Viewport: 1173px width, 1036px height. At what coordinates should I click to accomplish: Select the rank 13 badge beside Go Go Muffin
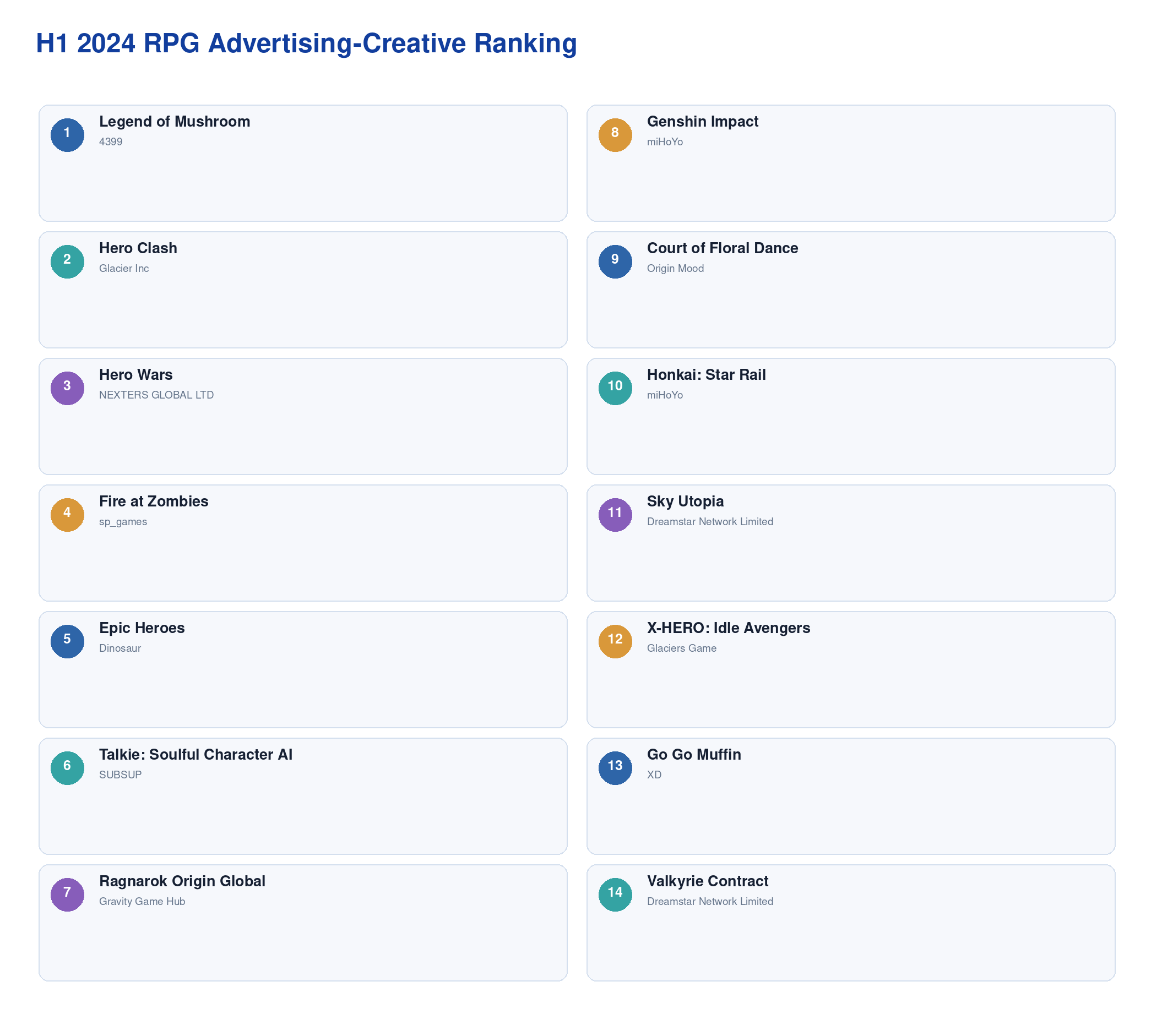click(616, 769)
